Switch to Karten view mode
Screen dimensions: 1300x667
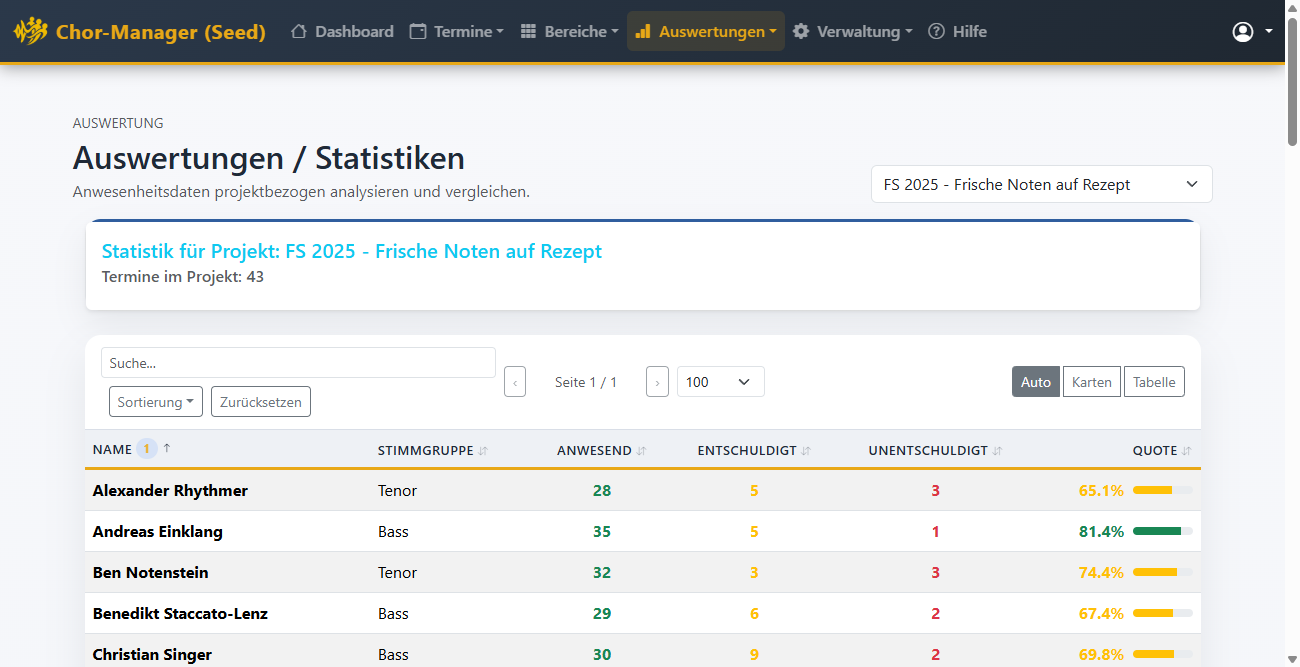click(x=1092, y=382)
